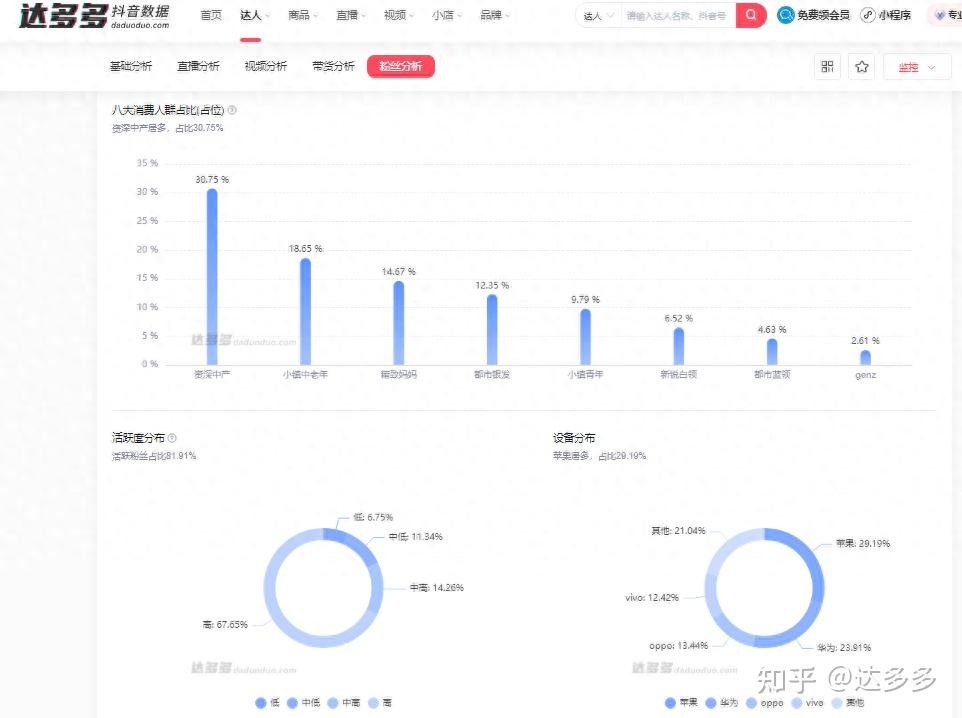Toggle the 其他 legend in device chart

click(x=848, y=703)
